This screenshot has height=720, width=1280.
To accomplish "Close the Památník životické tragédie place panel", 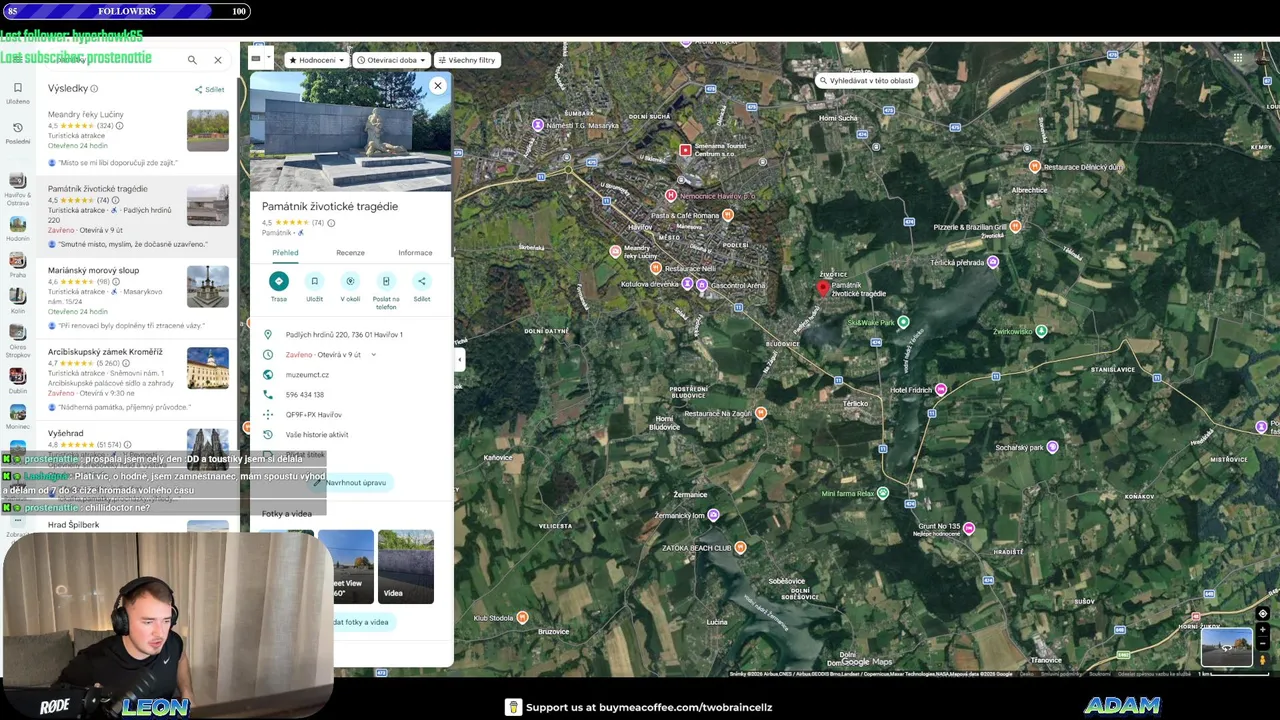I will tap(437, 86).
